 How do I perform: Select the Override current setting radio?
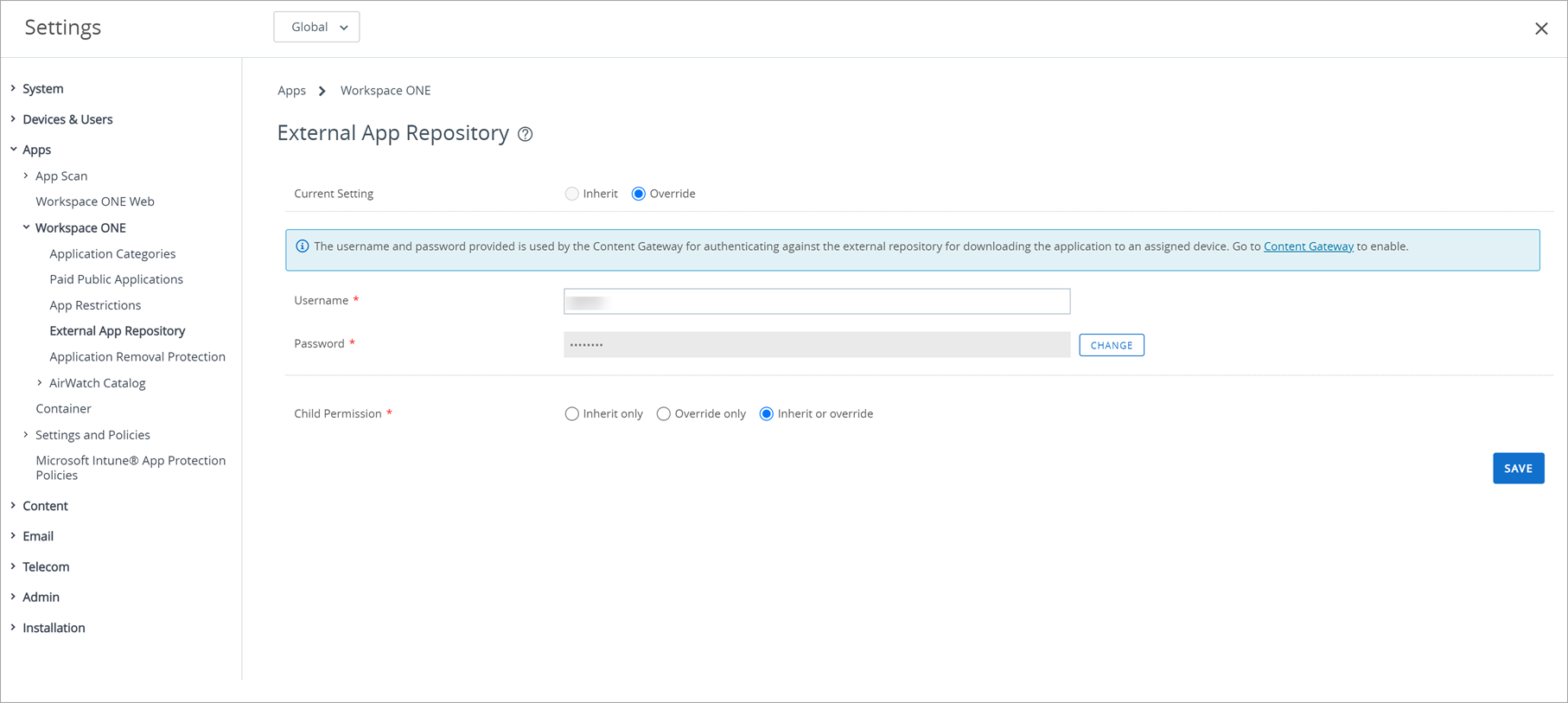tap(639, 194)
